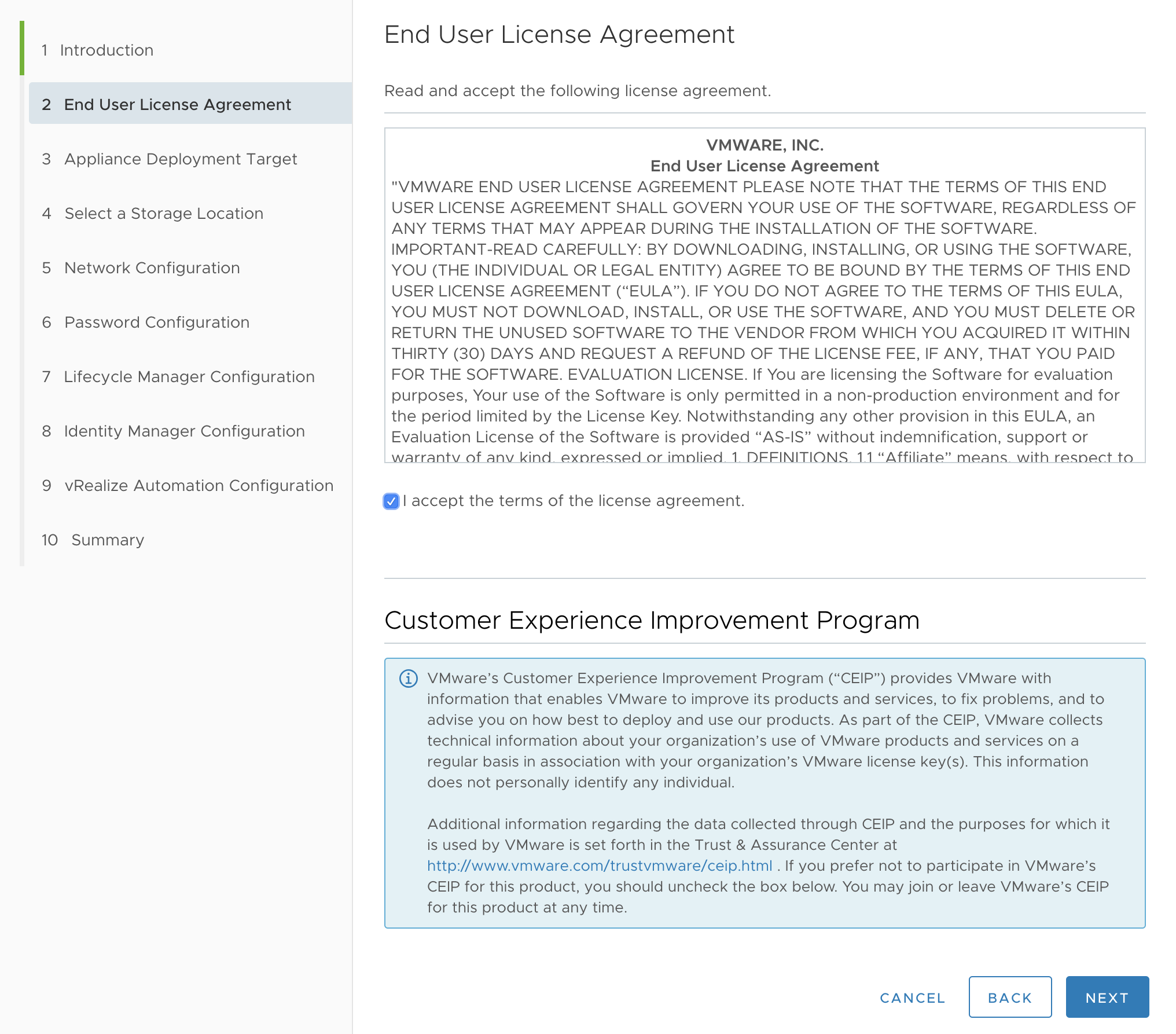Navigate to Password Configuration step

pyautogui.click(x=157, y=322)
